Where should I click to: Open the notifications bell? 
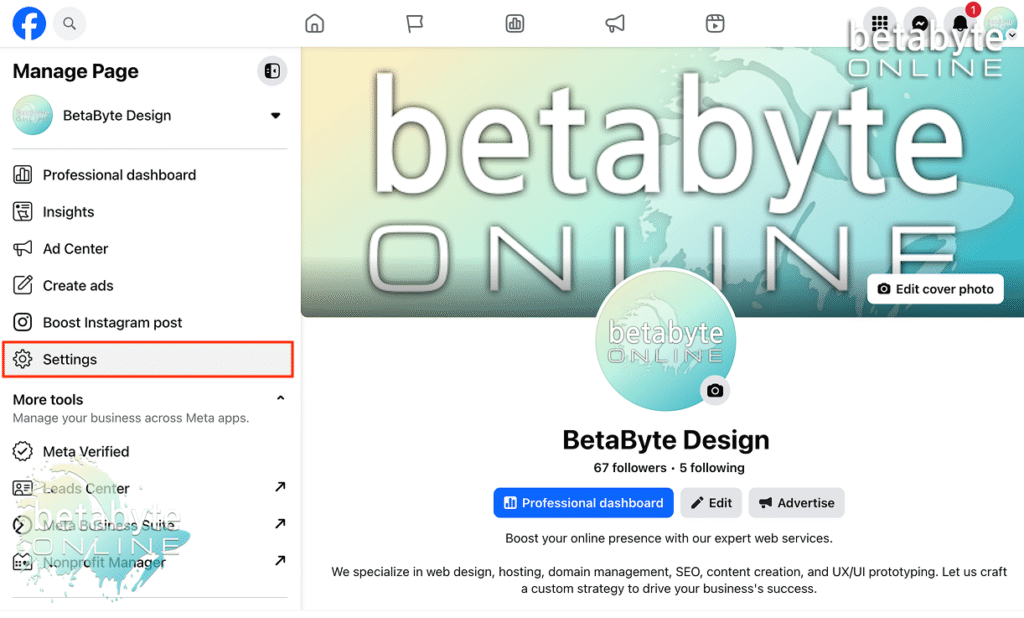[960, 23]
